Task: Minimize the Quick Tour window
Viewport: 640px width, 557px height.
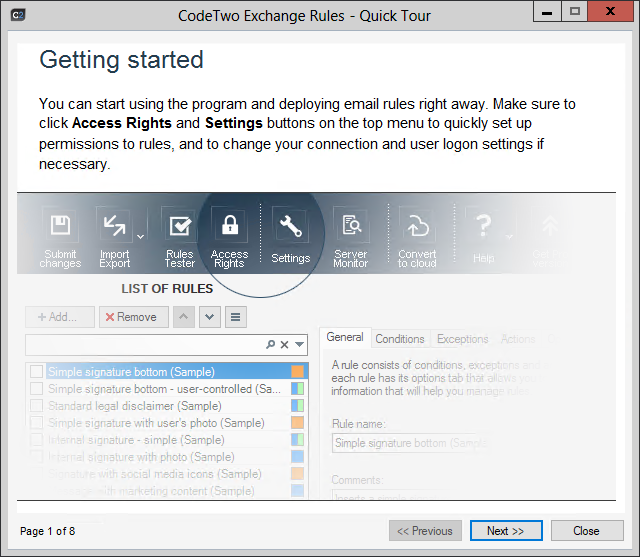Action: 547,11
